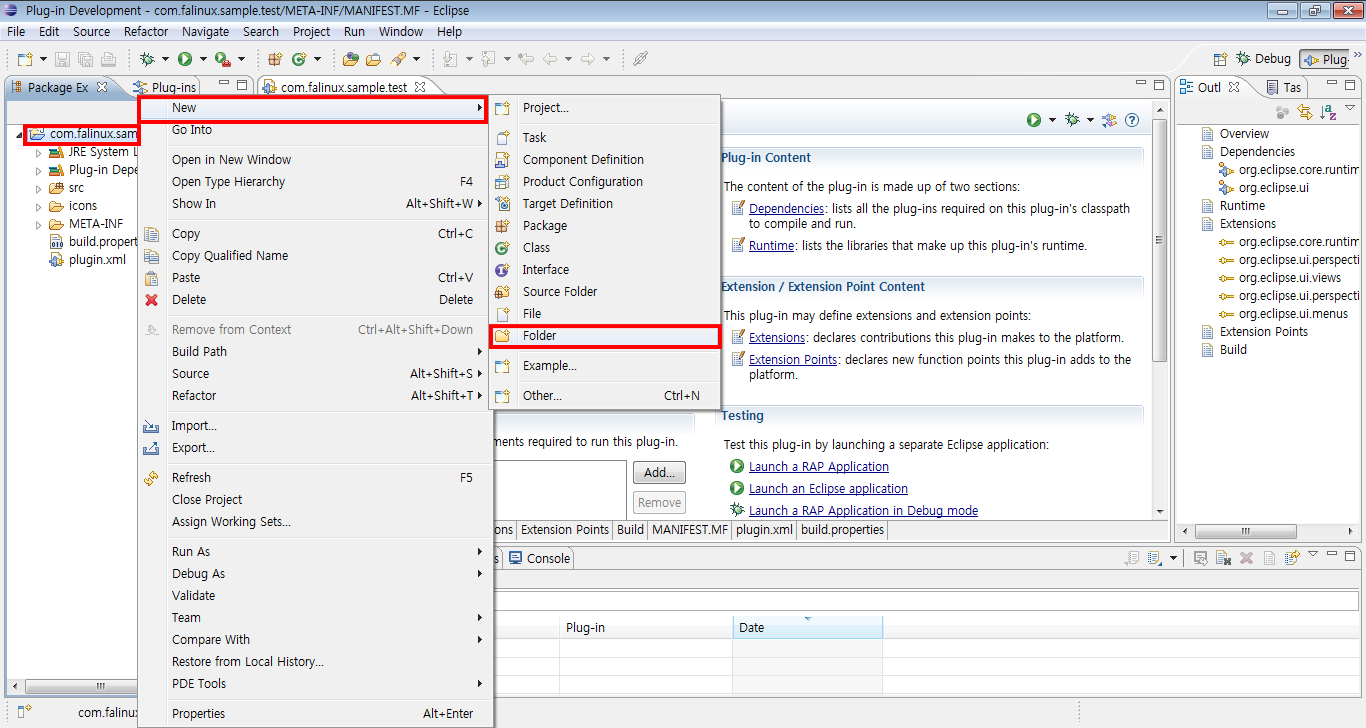This screenshot has height=728, width=1366.
Task: Click Refresh in the context menu
Action: pyautogui.click(x=315, y=478)
